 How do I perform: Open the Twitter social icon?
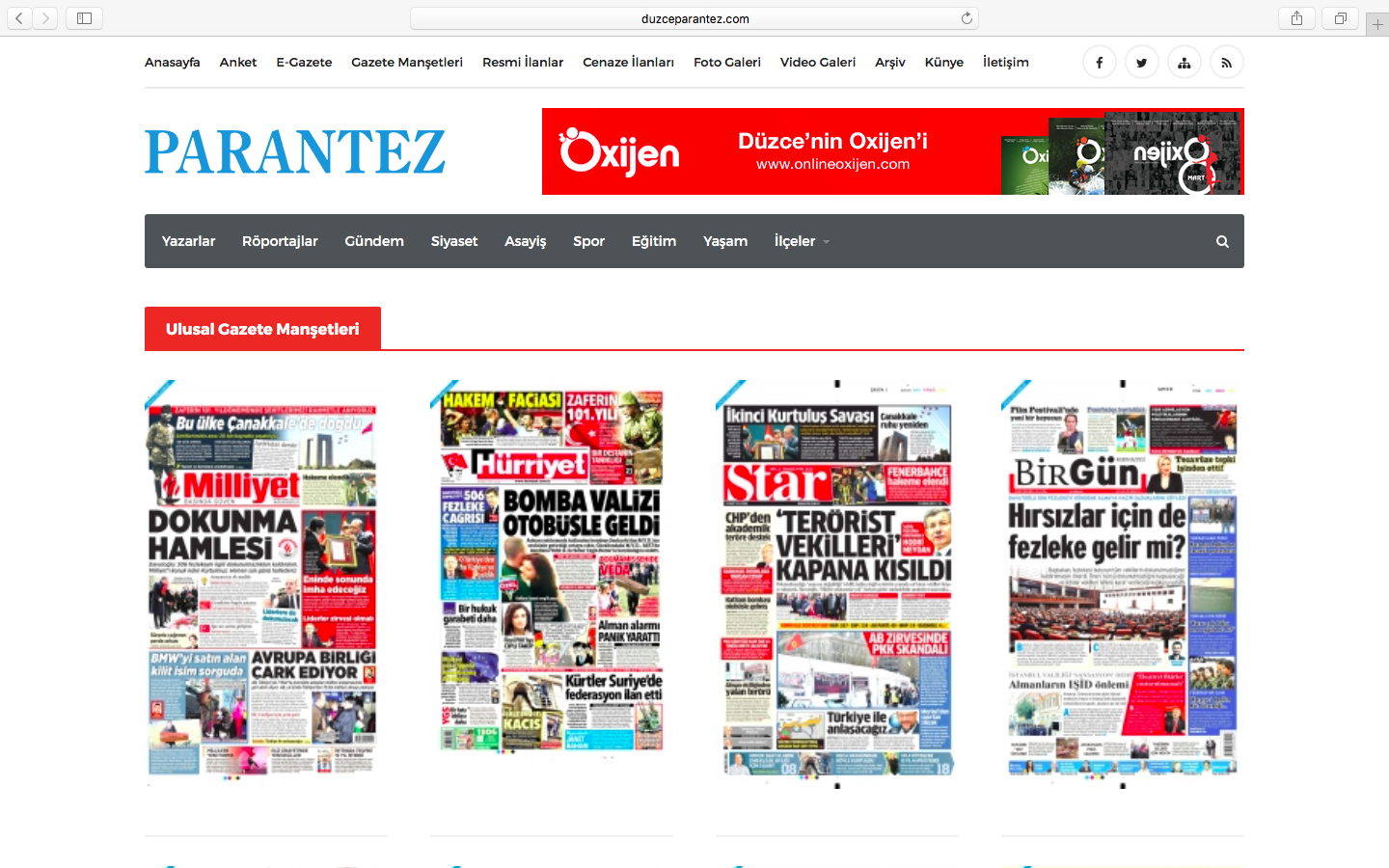coord(1141,63)
